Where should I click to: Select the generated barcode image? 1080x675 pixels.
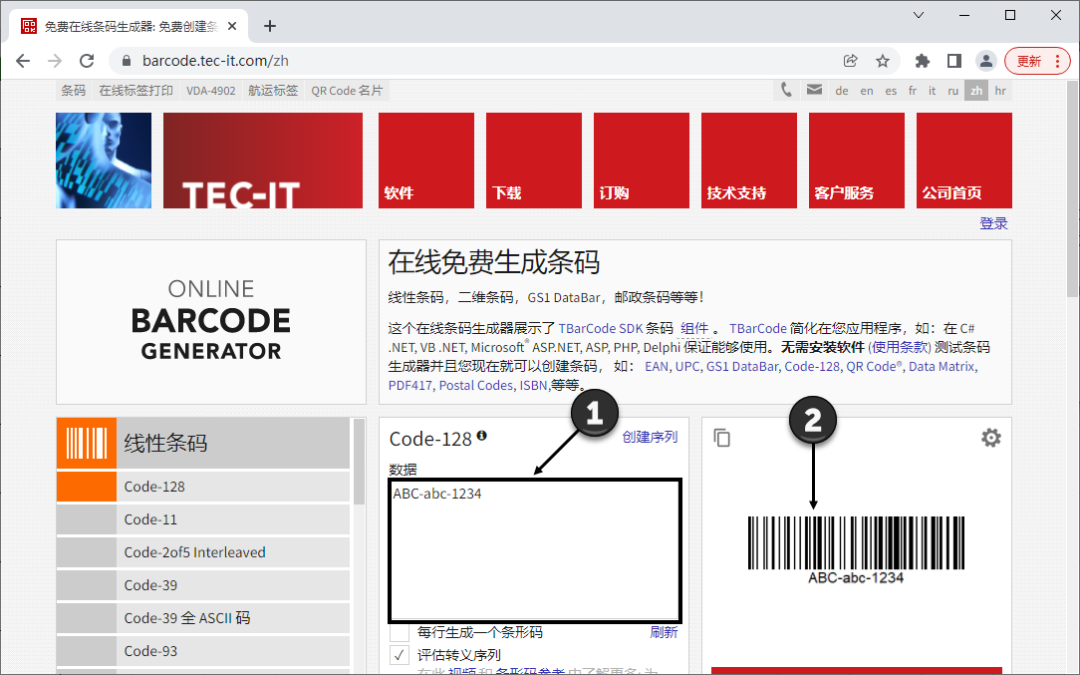click(x=855, y=550)
